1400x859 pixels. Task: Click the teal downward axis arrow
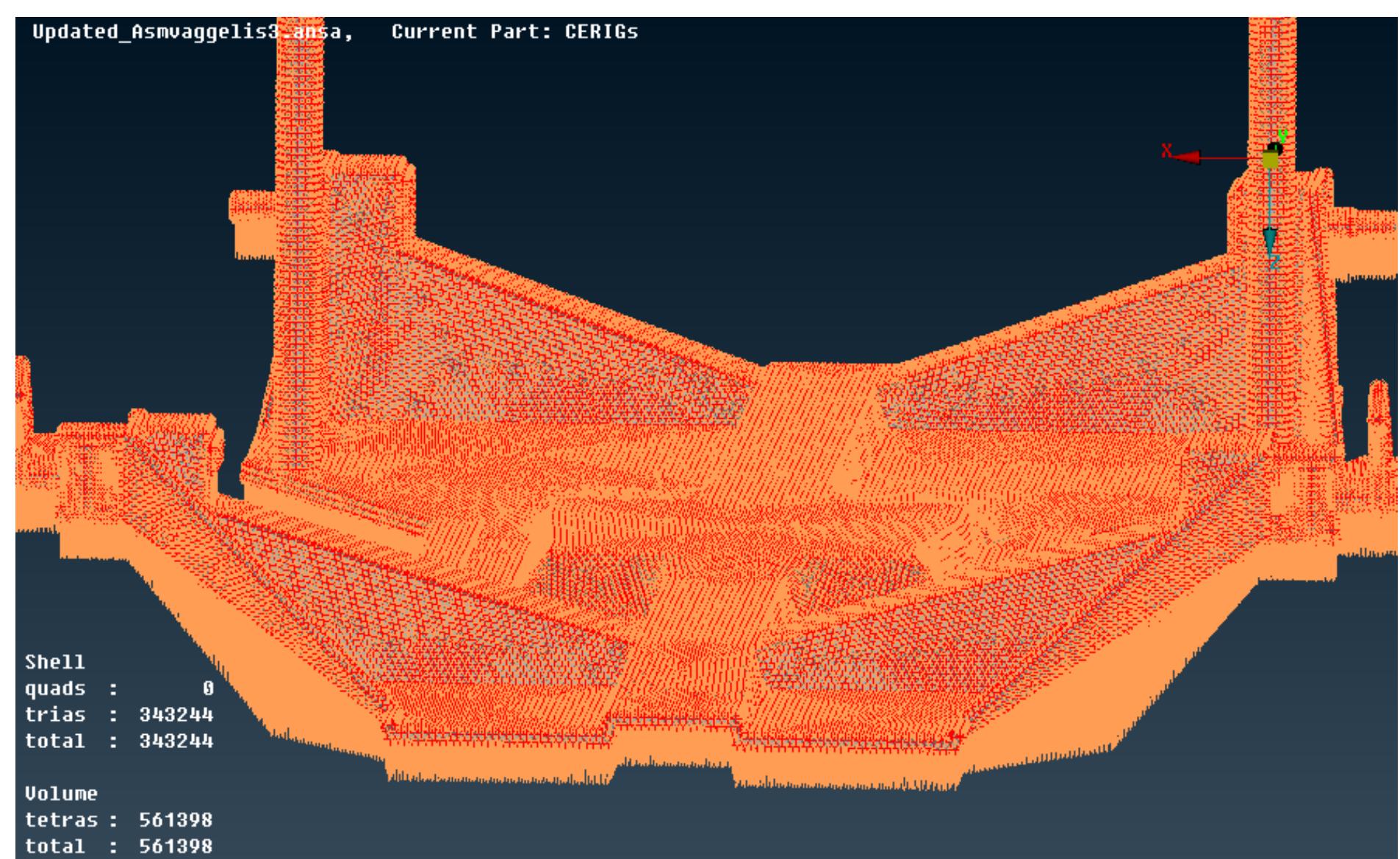[x=1269, y=242]
